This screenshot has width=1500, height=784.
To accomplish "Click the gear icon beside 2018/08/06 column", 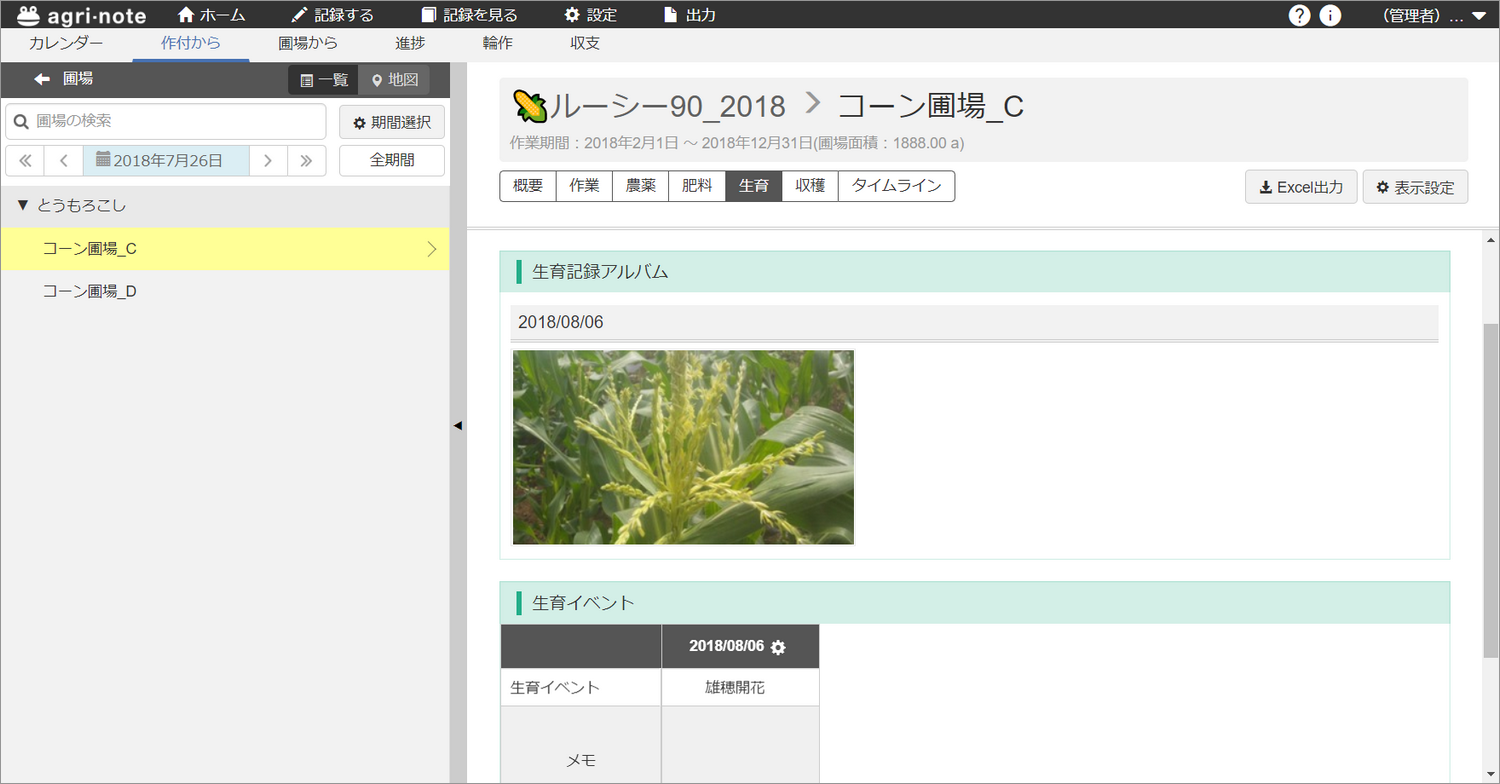I will pyautogui.click(x=778, y=647).
